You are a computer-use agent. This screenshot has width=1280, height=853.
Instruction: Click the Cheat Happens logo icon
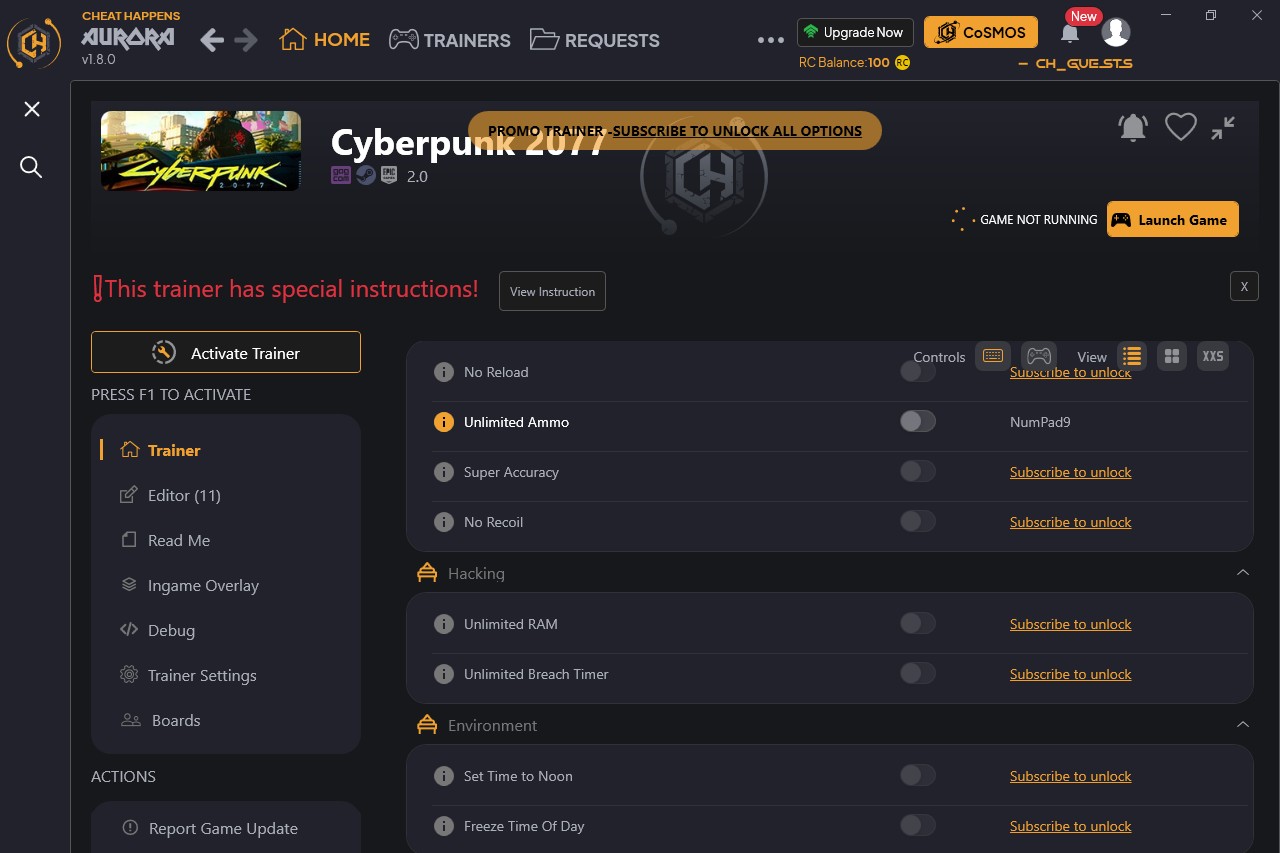(34, 42)
